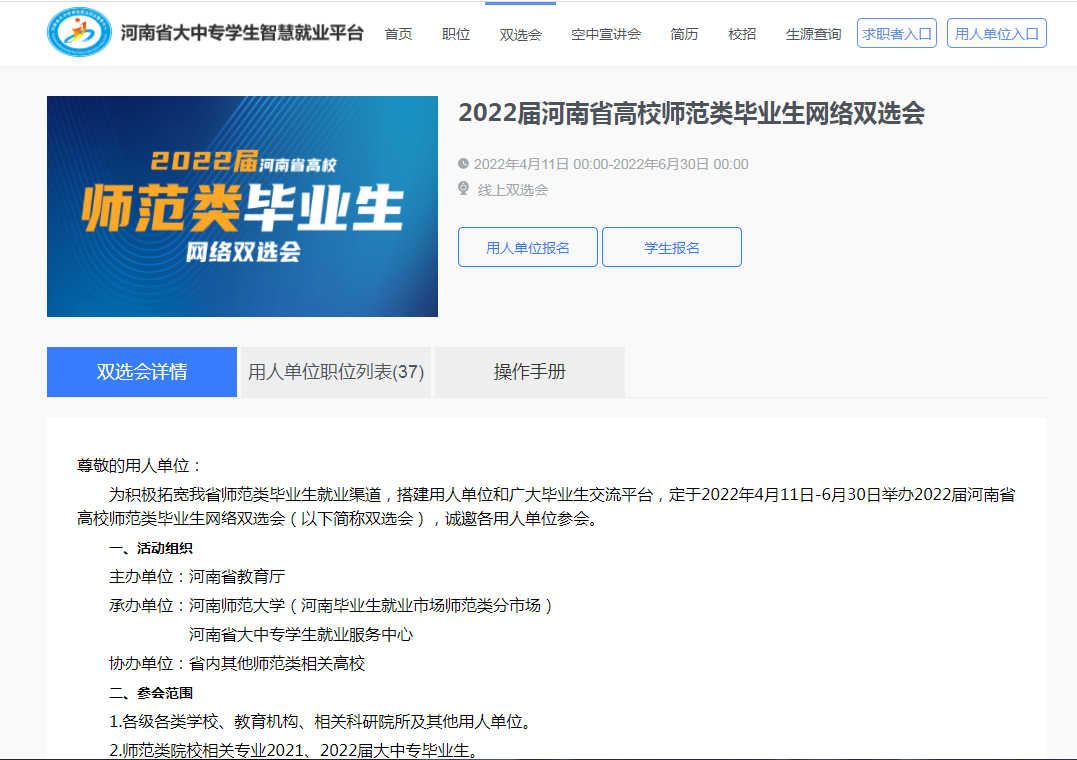
Task: Click the 求职者入口 button
Action: click(897, 33)
